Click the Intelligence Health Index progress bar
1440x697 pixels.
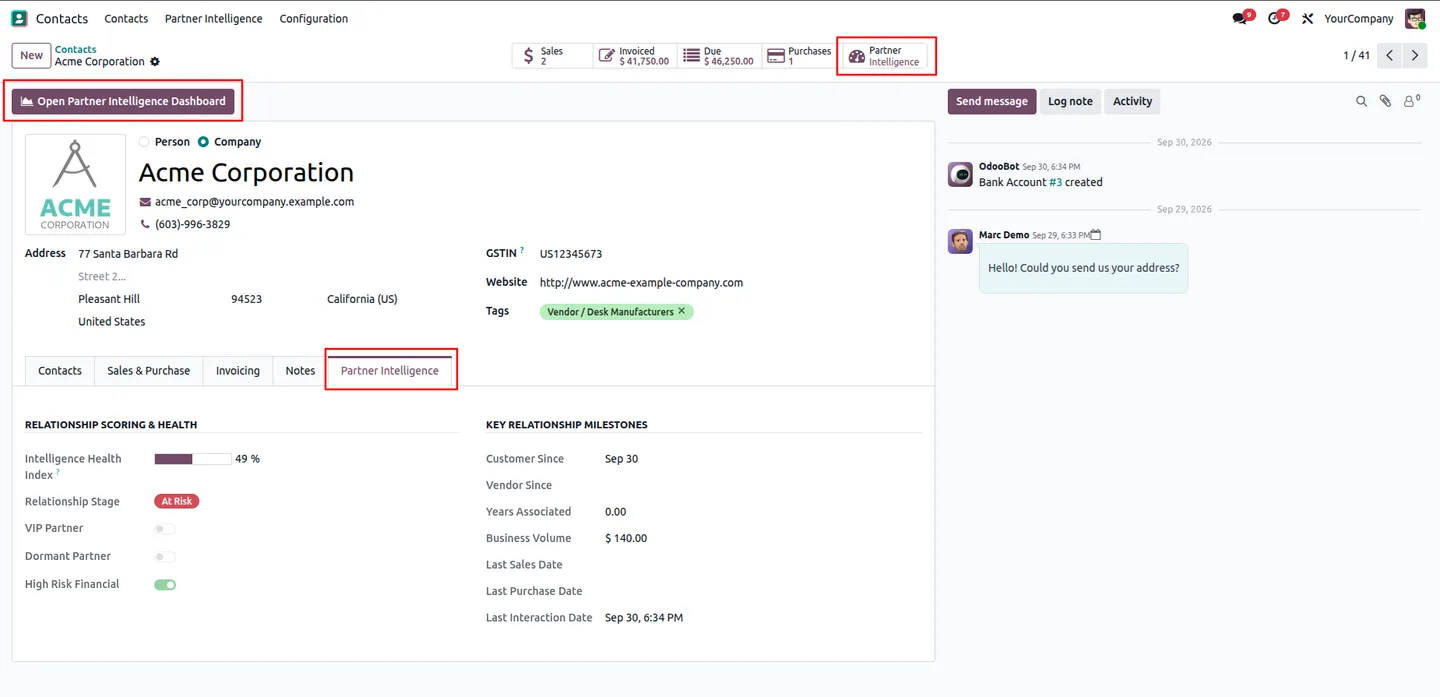click(x=193, y=459)
